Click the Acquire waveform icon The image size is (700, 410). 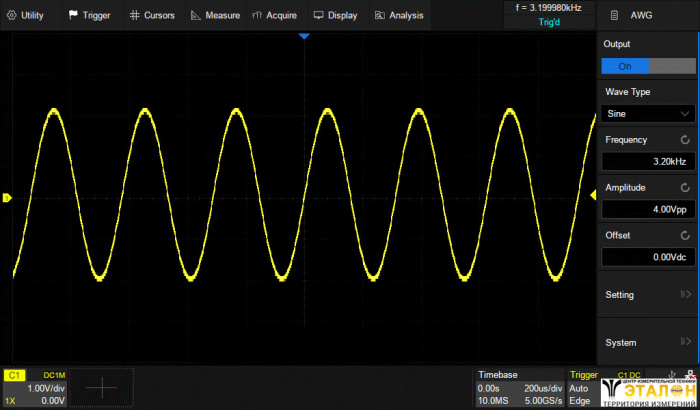pos(258,15)
